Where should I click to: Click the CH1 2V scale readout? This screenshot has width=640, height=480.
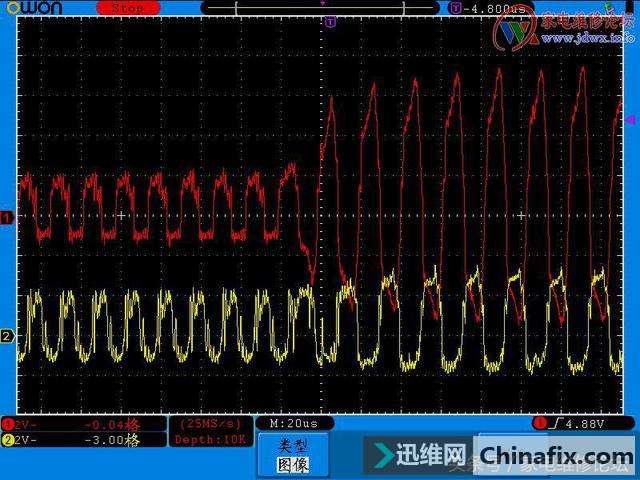[x=27, y=424]
